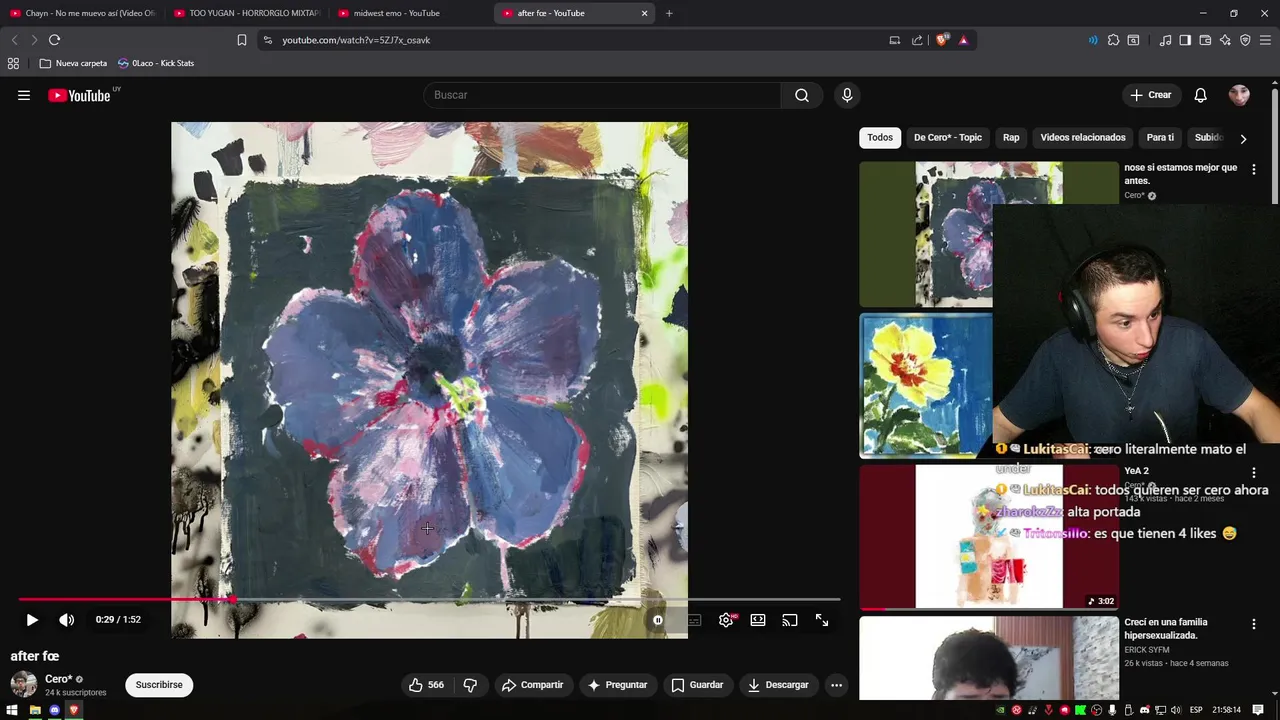Image resolution: width=1280 pixels, height=720 pixels.
Task: Click the Compartir share button
Action: coord(533,685)
